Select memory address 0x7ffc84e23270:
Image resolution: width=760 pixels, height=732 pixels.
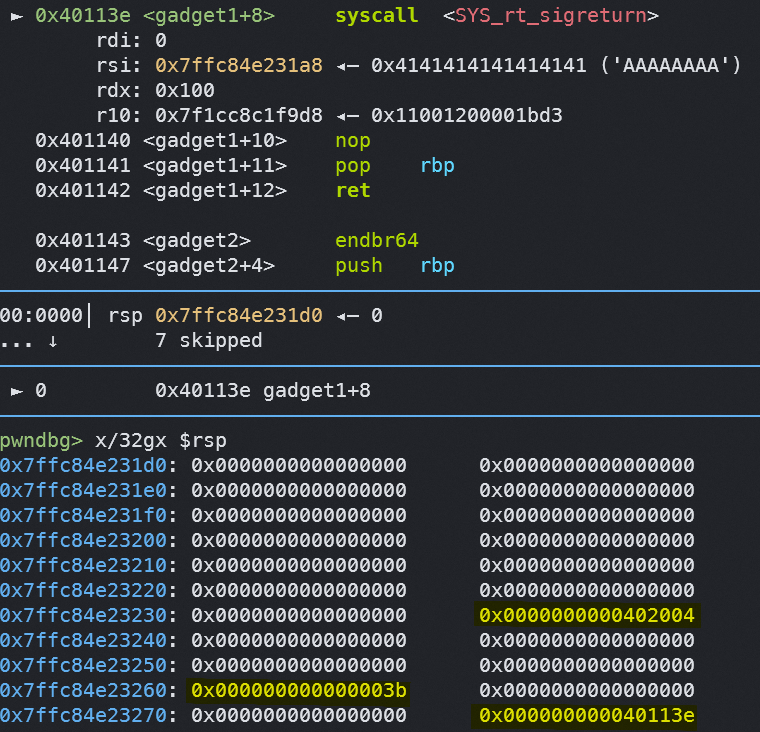(x=89, y=716)
